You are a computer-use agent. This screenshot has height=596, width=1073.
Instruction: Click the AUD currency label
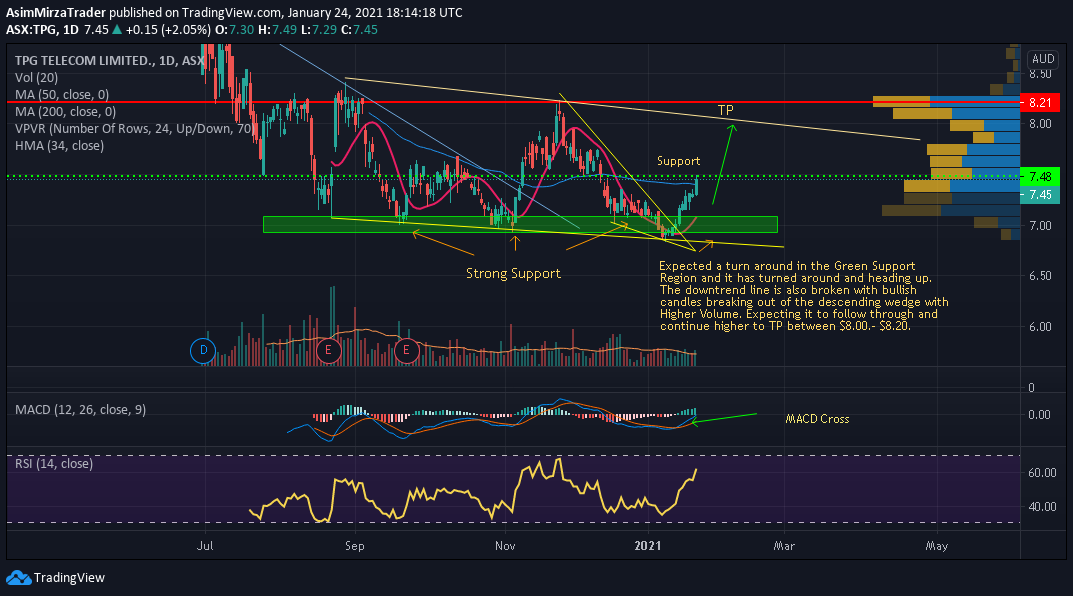tap(1043, 59)
